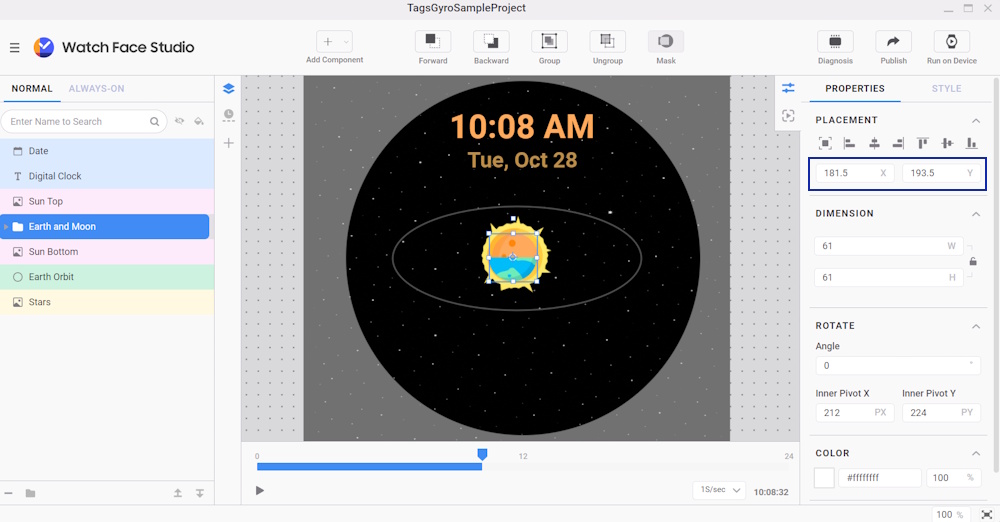This screenshot has width=1000, height=522.
Task: Click the Publish button
Action: click(893, 42)
